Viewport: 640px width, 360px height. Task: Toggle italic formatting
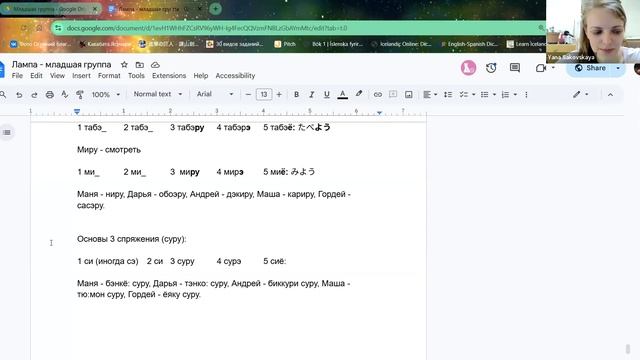pyautogui.click(x=311, y=95)
